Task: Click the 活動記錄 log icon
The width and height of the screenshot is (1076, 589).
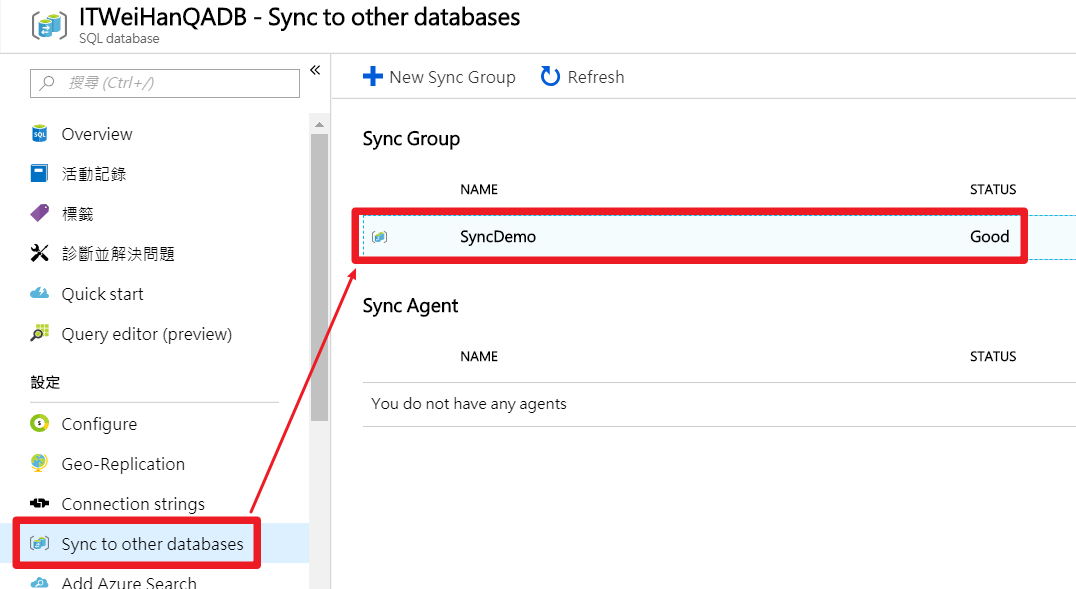Action: pos(40,173)
